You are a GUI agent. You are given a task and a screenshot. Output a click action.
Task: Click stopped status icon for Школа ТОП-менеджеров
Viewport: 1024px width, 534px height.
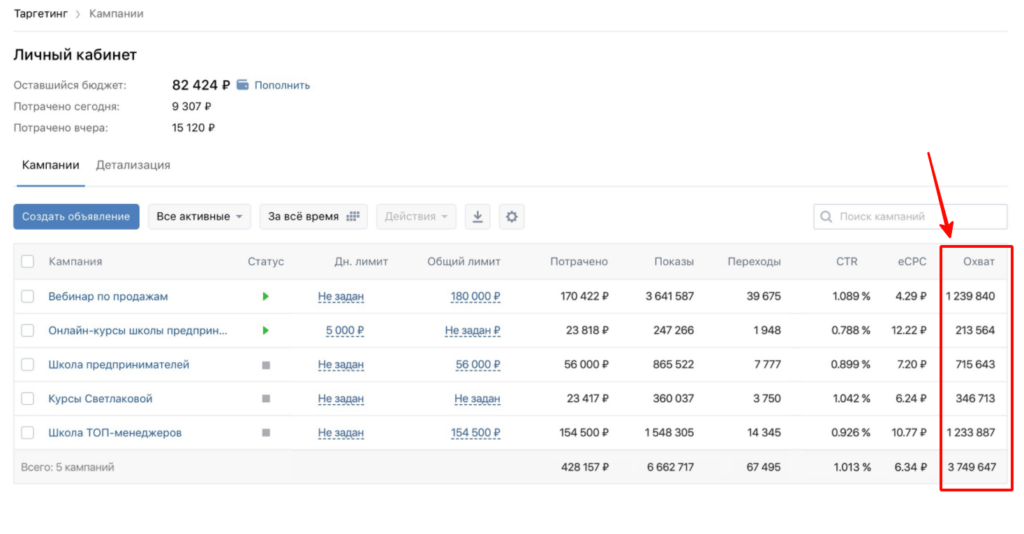pos(266,433)
